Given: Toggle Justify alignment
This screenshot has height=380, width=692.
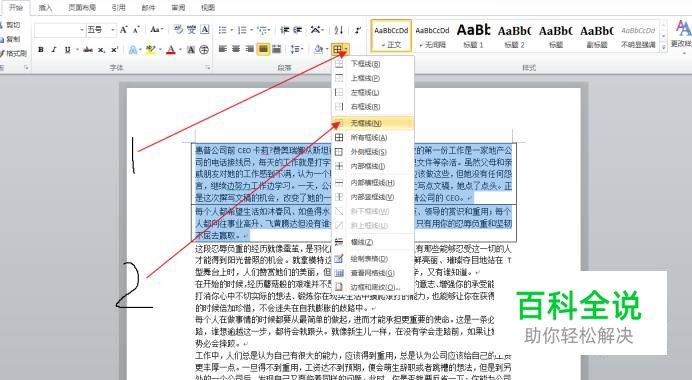Looking at the screenshot, I should tap(263, 49).
